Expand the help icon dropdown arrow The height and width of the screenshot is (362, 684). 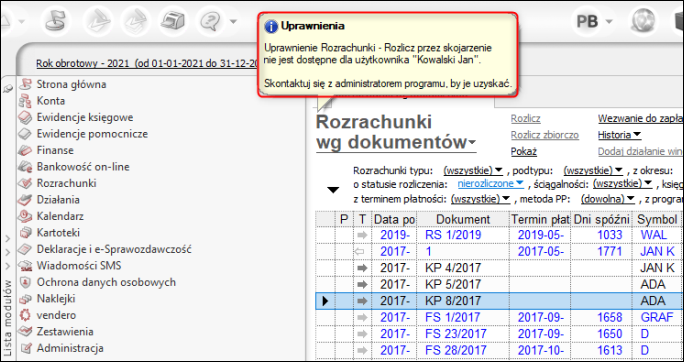pyautogui.click(x=234, y=21)
